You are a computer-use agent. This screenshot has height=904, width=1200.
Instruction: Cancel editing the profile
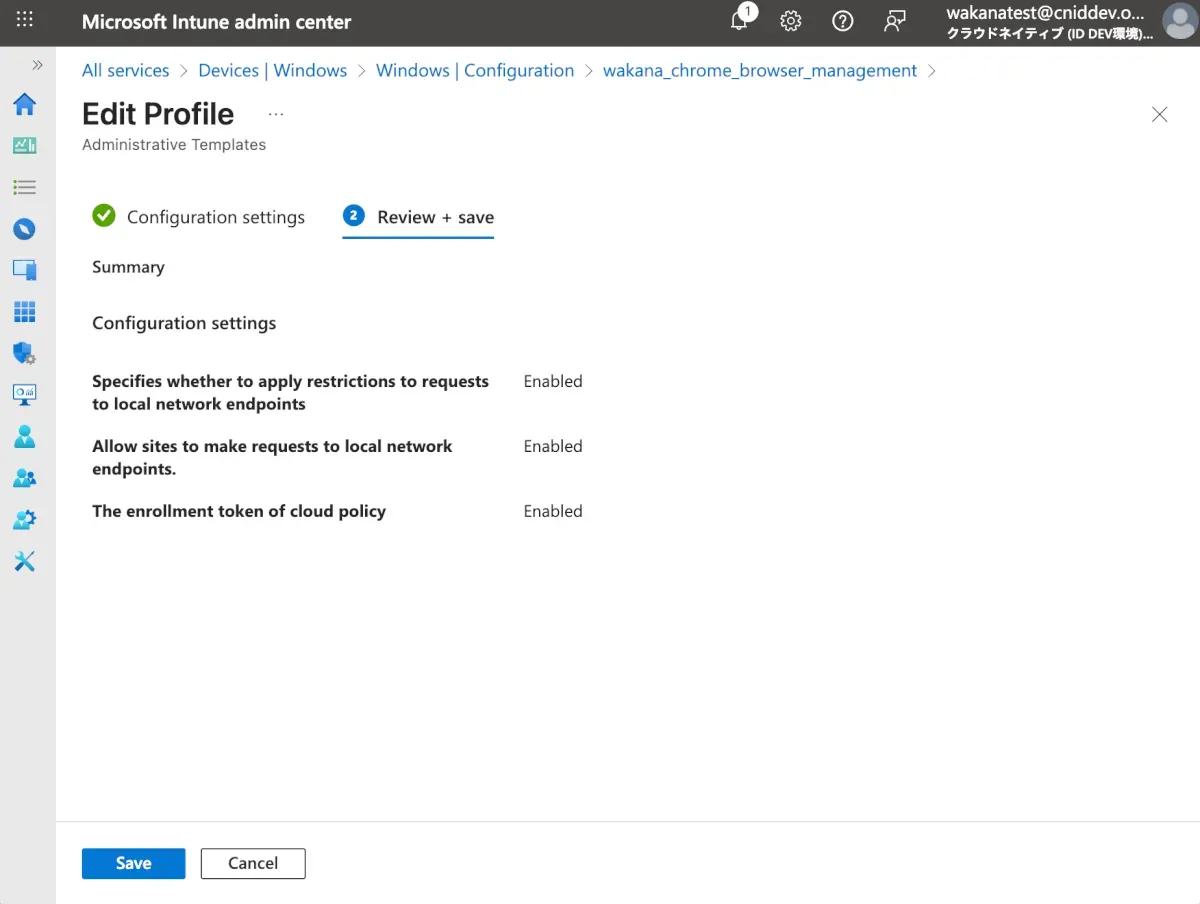(253, 863)
